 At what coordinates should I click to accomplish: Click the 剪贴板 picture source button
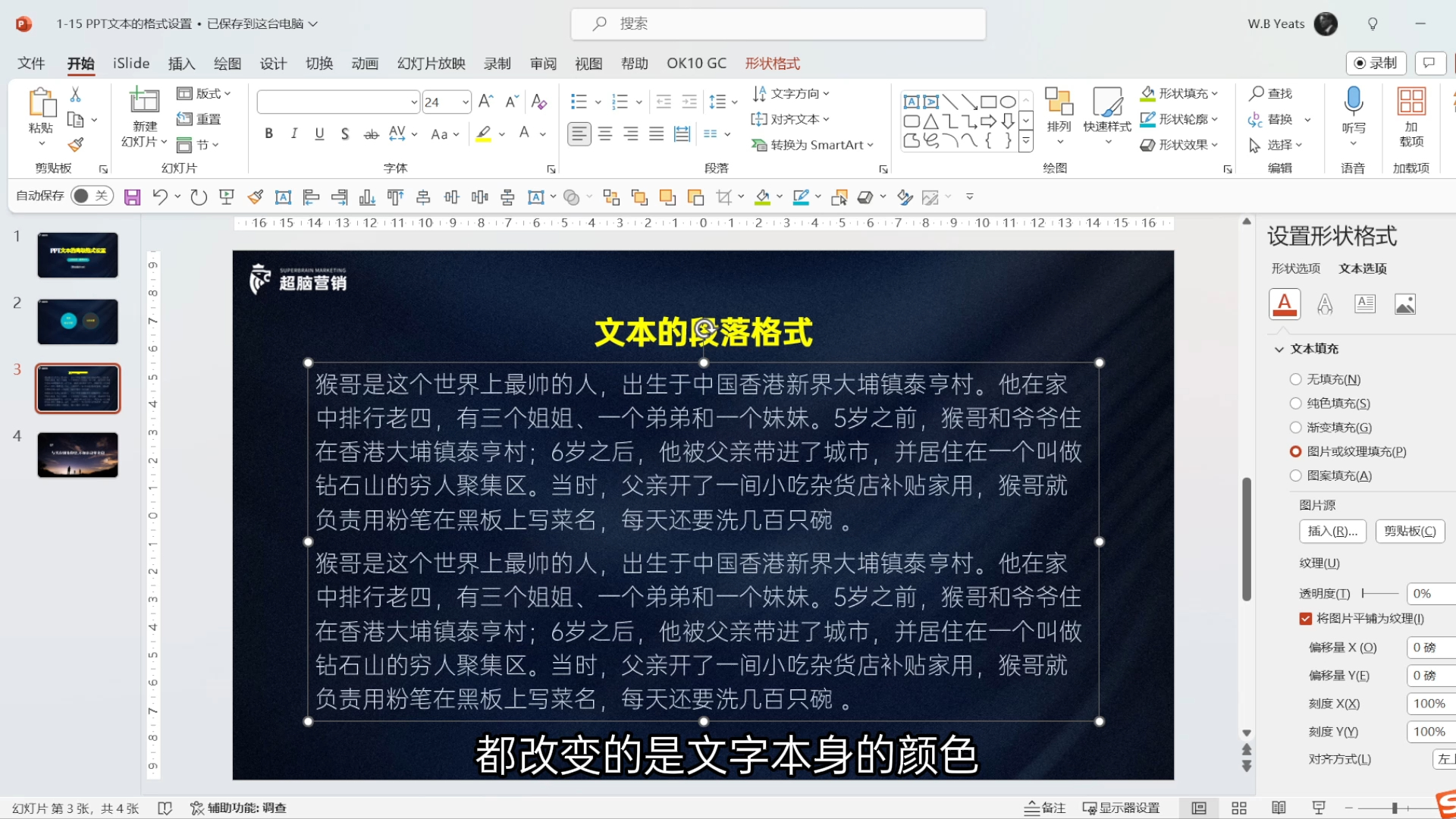pos(1409,531)
